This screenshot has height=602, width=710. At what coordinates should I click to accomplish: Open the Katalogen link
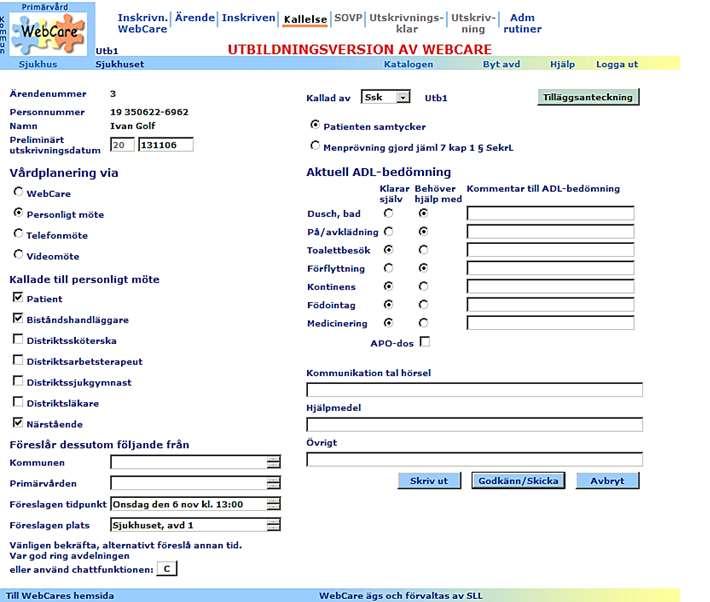pyautogui.click(x=408, y=64)
